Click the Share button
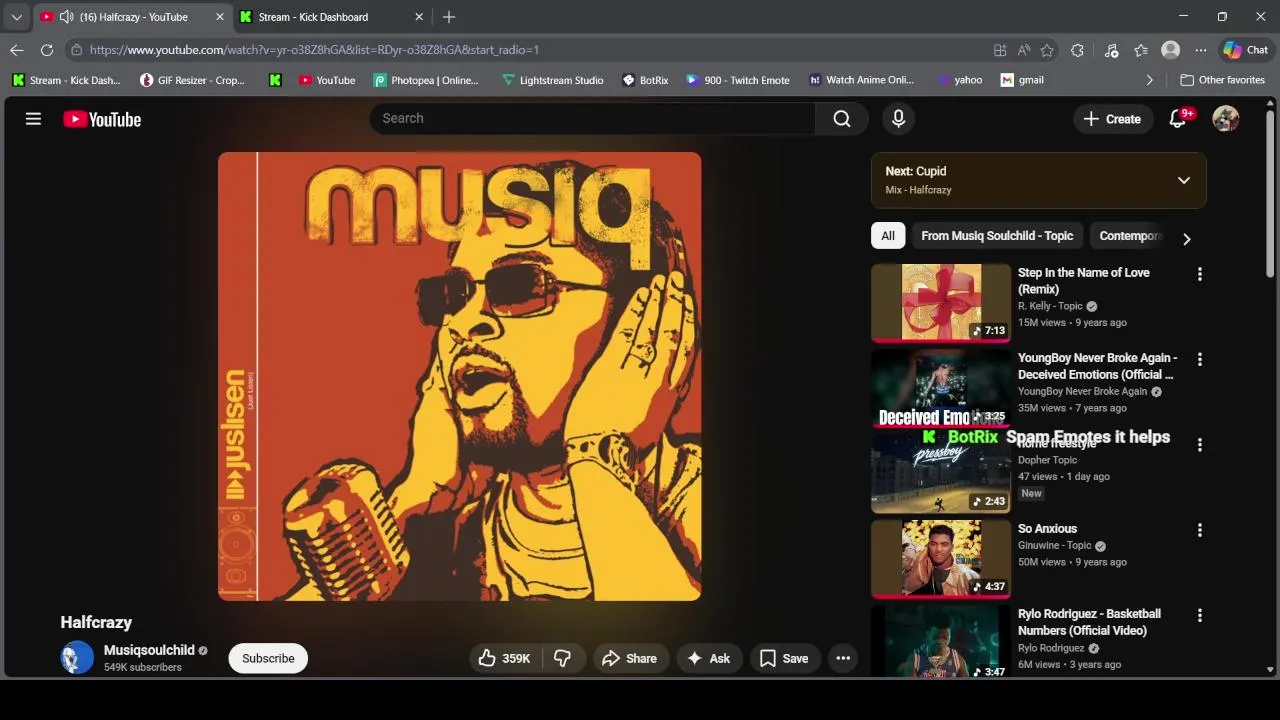 (629, 658)
